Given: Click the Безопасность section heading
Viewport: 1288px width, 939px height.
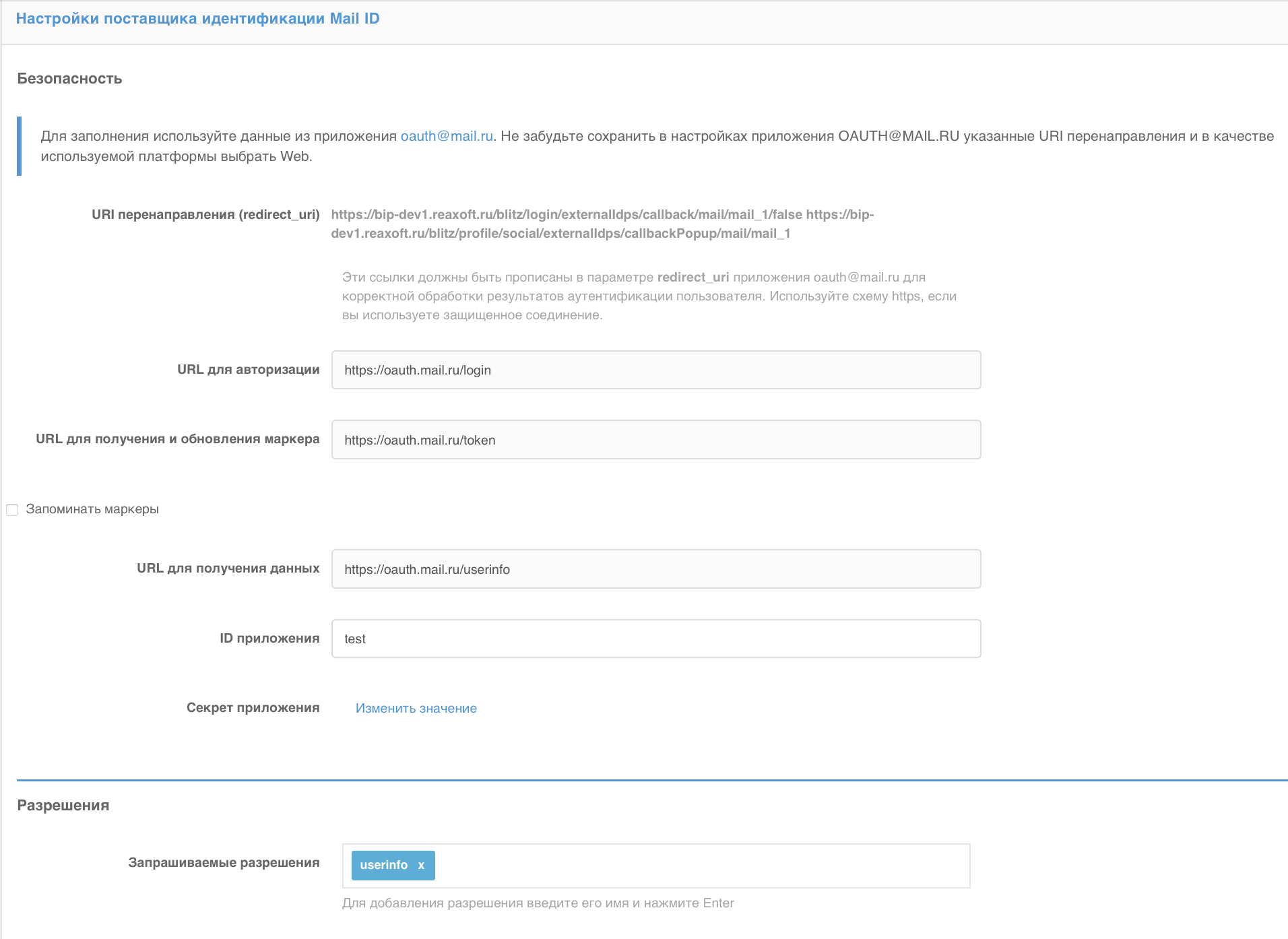Looking at the screenshot, I should tap(69, 79).
